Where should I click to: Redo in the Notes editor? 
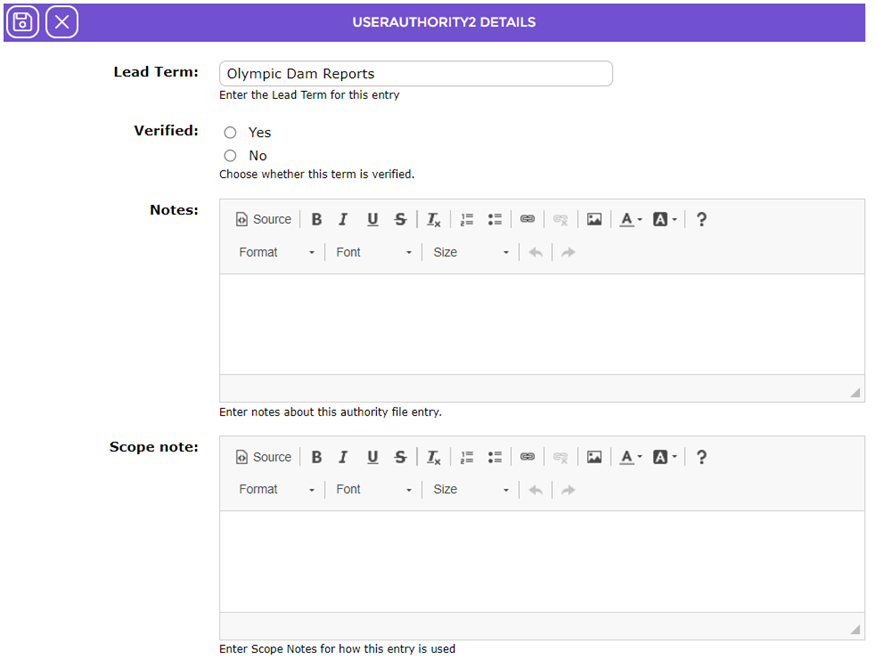568,253
